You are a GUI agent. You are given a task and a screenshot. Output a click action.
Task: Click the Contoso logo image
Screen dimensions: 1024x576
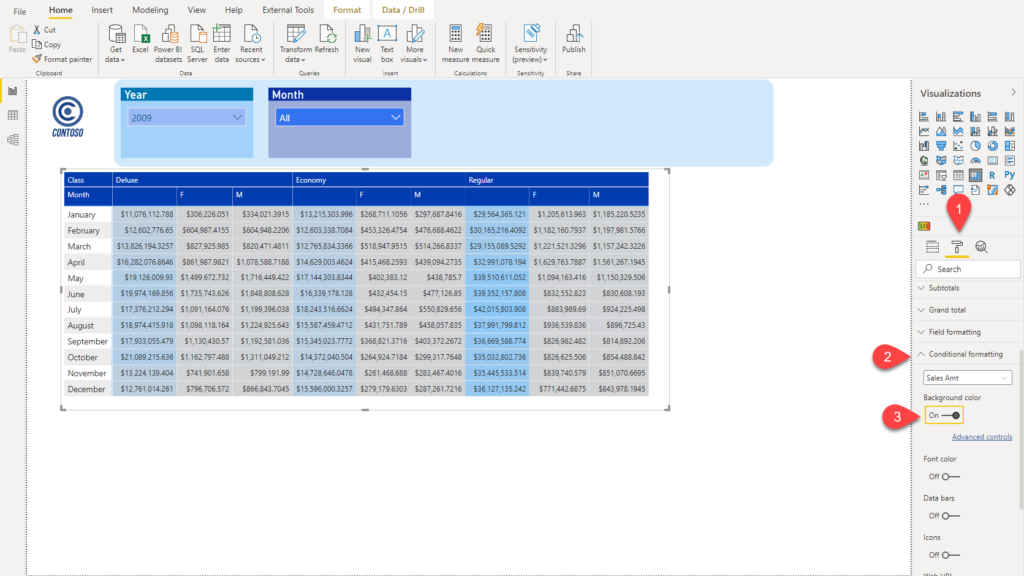(x=68, y=117)
